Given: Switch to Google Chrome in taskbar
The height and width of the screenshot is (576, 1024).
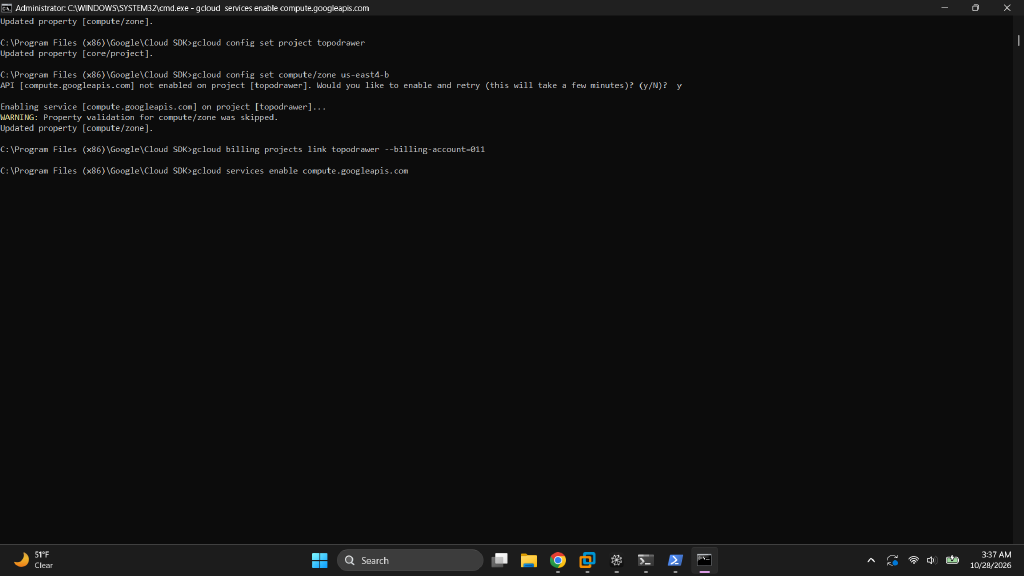Looking at the screenshot, I should (x=558, y=560).
